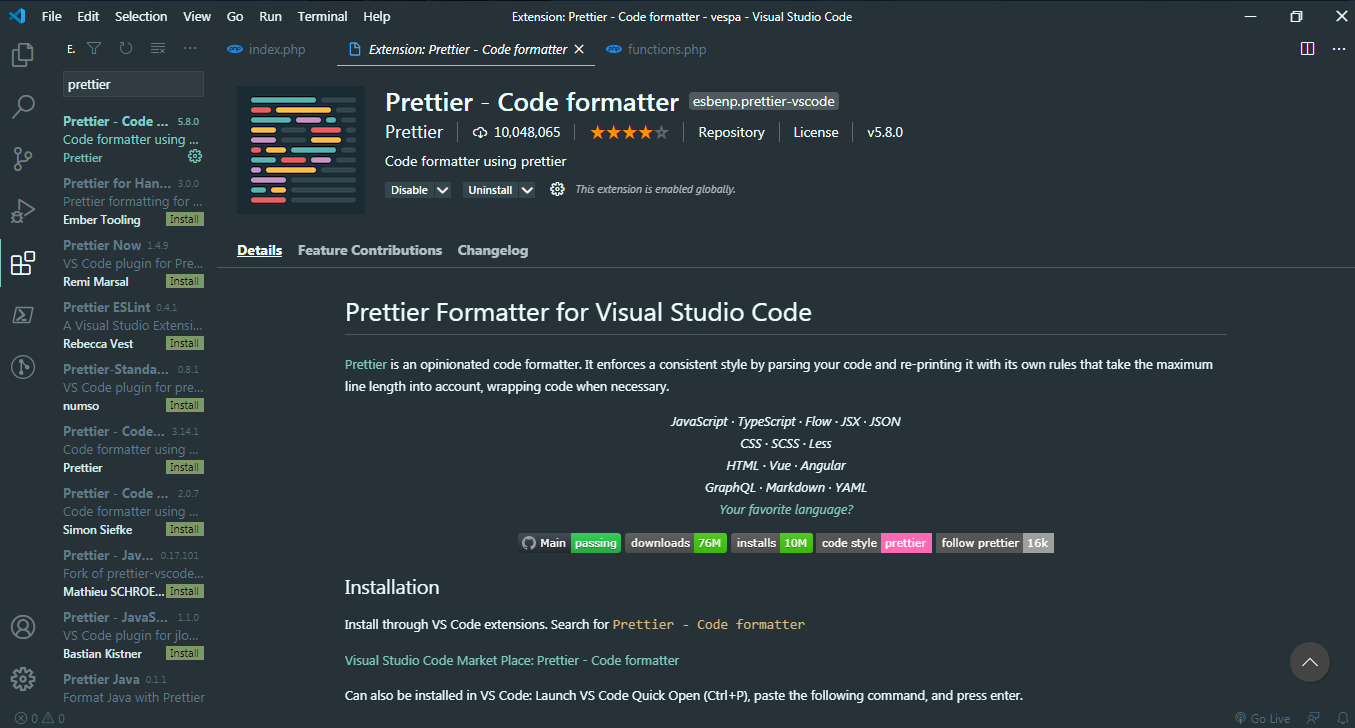
Task: Open the manage gear next to the Uninstall button
Action: click(557, 189)
